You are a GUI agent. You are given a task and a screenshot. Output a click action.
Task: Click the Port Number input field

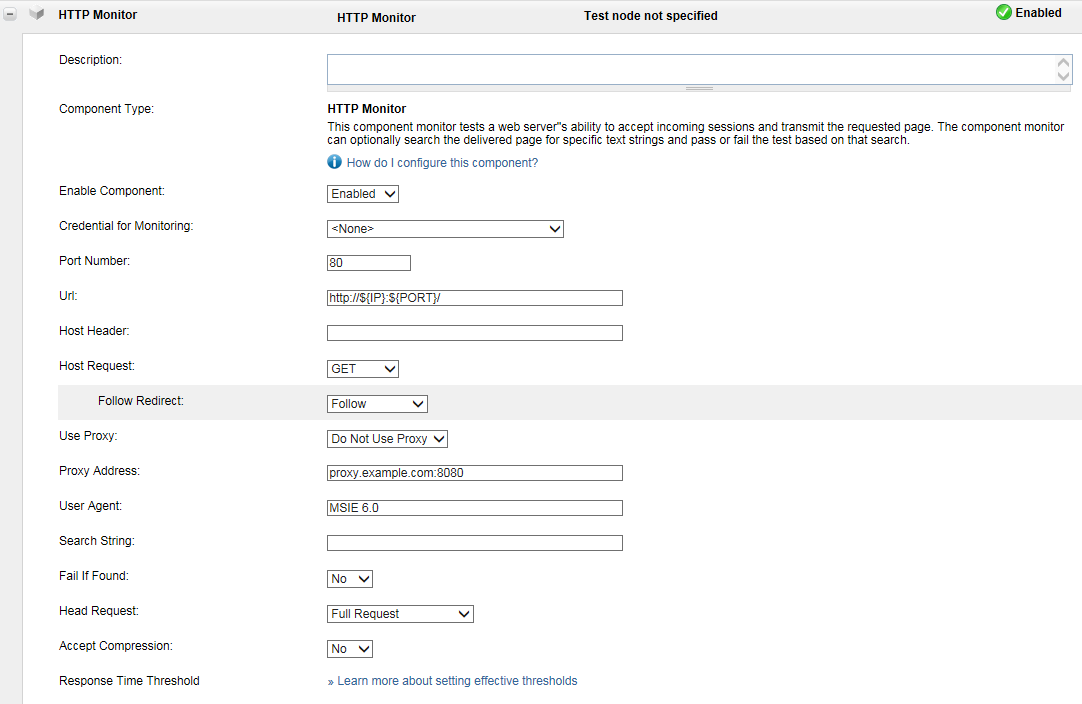(x=368, y=263)
